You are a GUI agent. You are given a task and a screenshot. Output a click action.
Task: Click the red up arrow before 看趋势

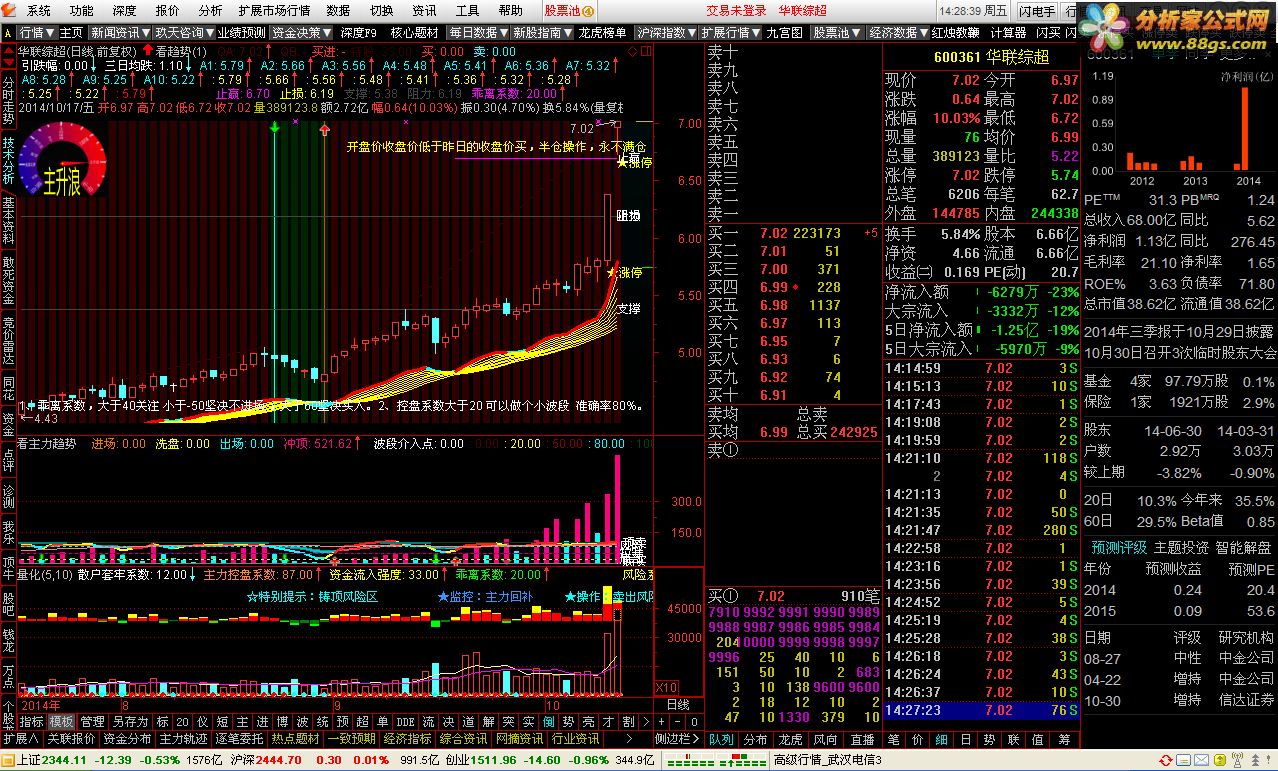tap(148, 51)
